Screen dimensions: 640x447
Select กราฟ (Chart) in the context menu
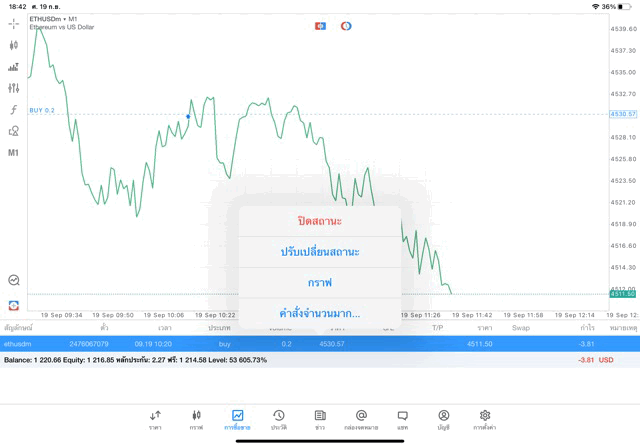click(320, 283)
